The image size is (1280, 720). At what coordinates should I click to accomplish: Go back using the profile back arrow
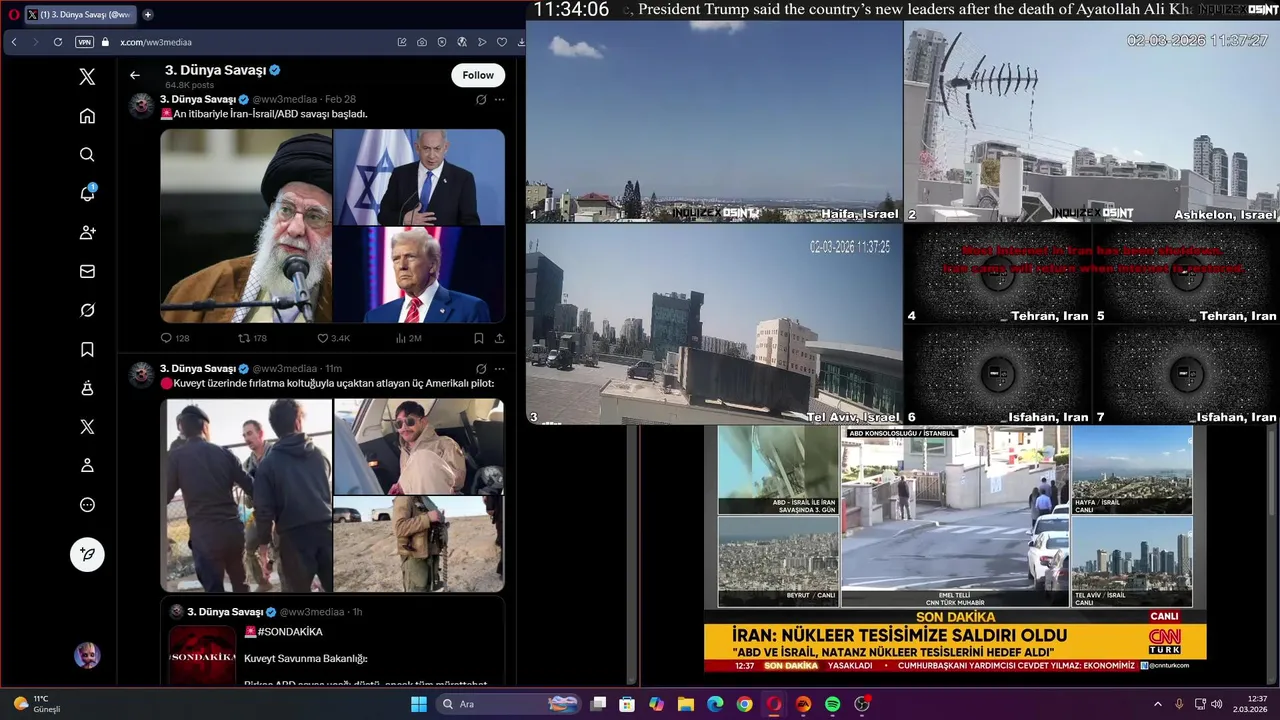[x=134, y=75]
